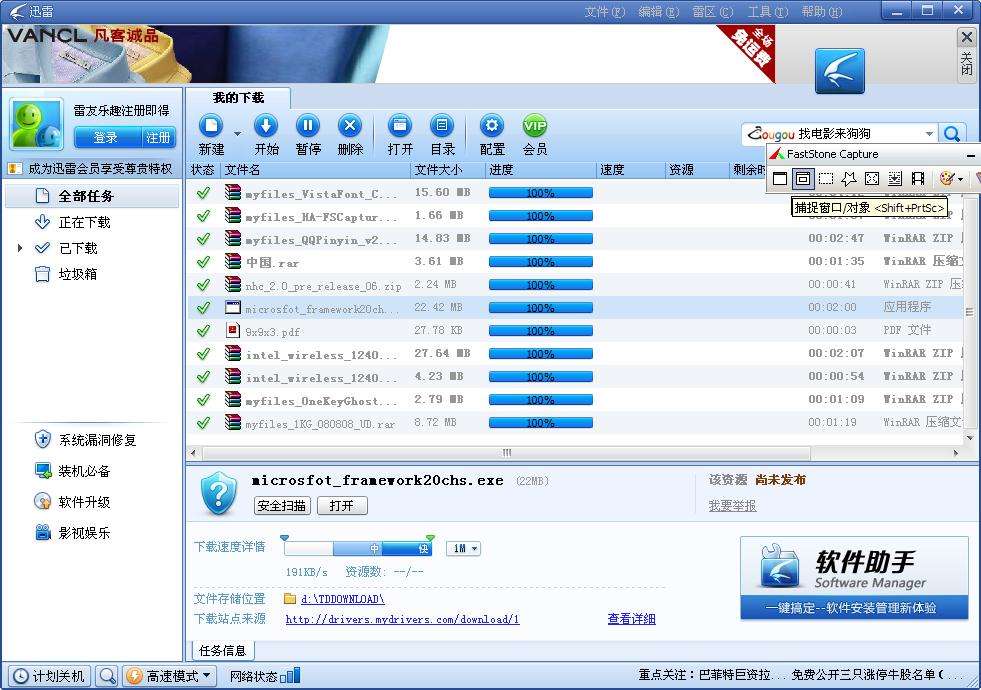Open the 高速模式 dropdown
The height and width of the screenshot is (690, 981).
coord(170,676)
